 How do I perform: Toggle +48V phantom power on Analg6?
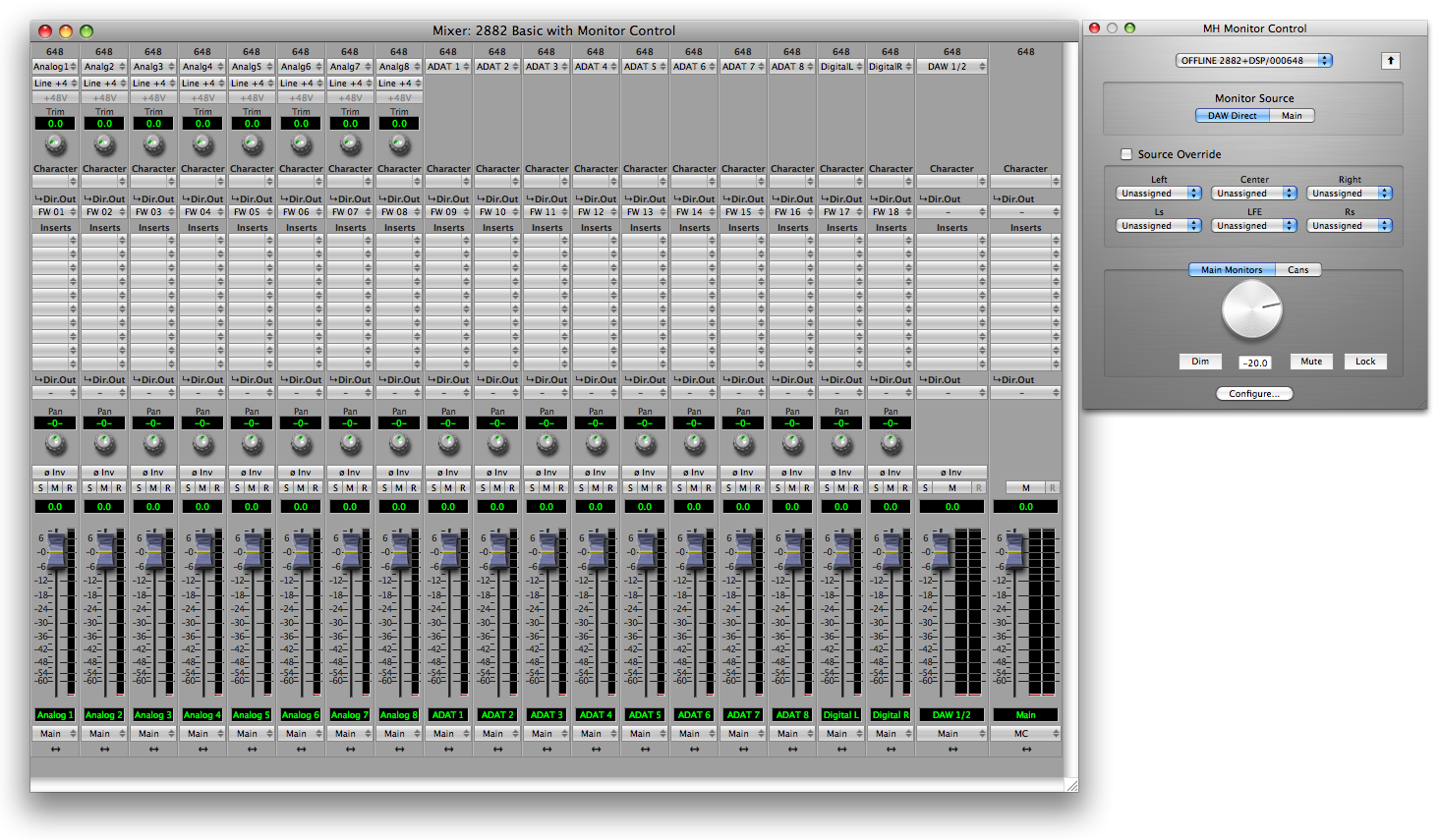pyautogui.click(x=301, y=98)
